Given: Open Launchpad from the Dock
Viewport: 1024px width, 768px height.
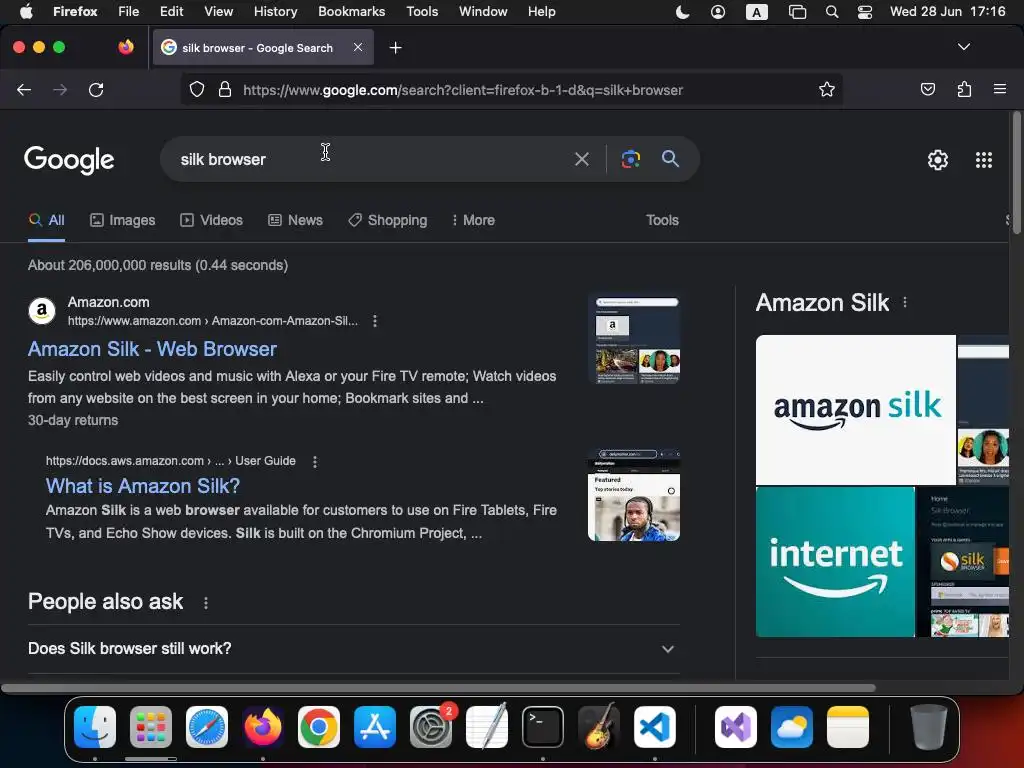Looking at the screenshot, I should coord(151,727).
